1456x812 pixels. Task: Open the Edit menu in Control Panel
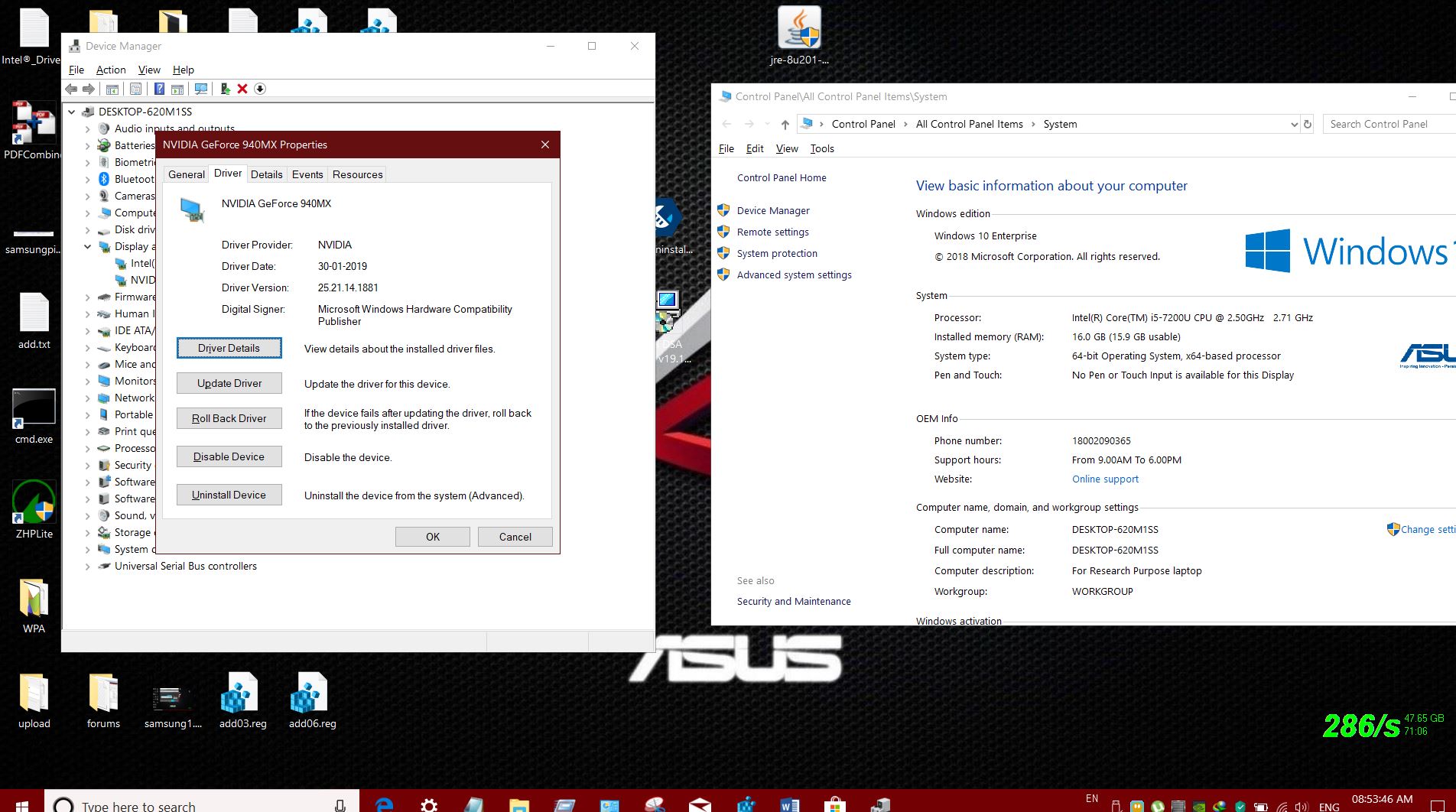(755, 148)
